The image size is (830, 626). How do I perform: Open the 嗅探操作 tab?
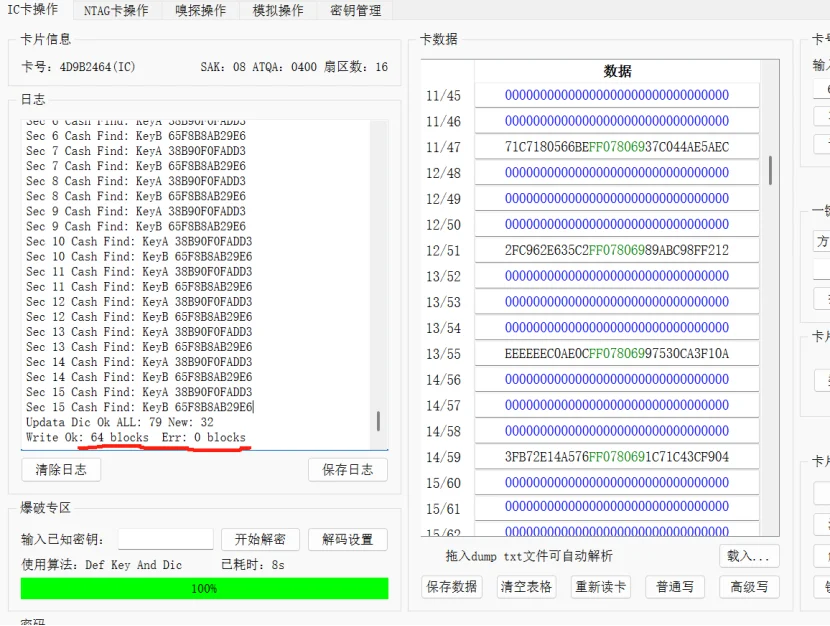(x=200, y=11)
